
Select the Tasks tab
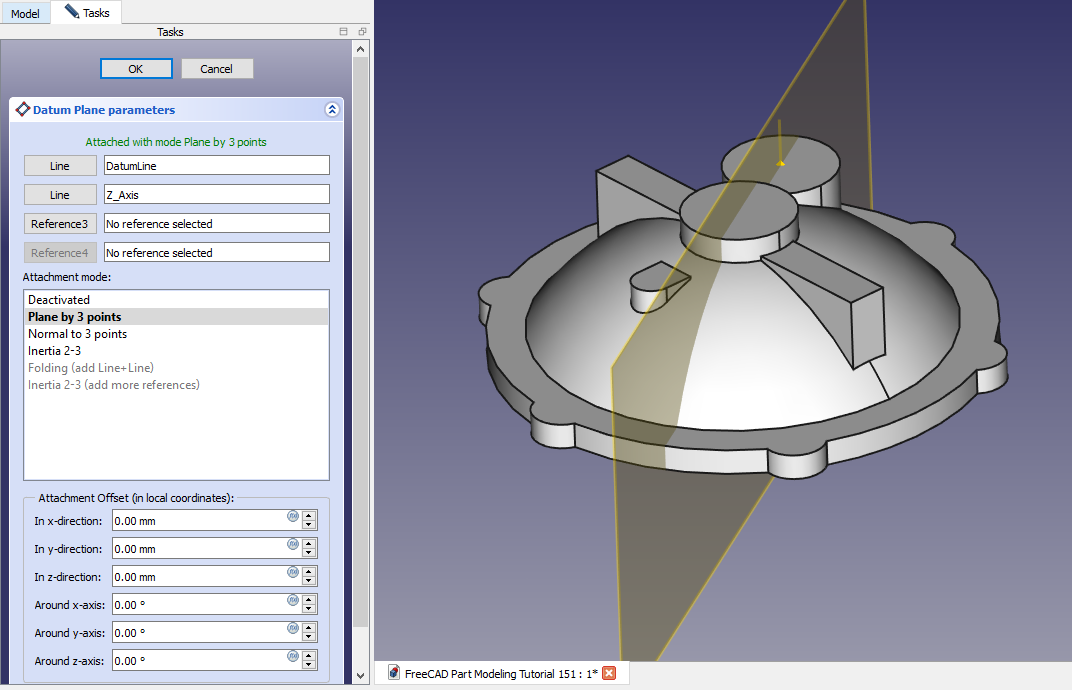[x=88, y=13]
